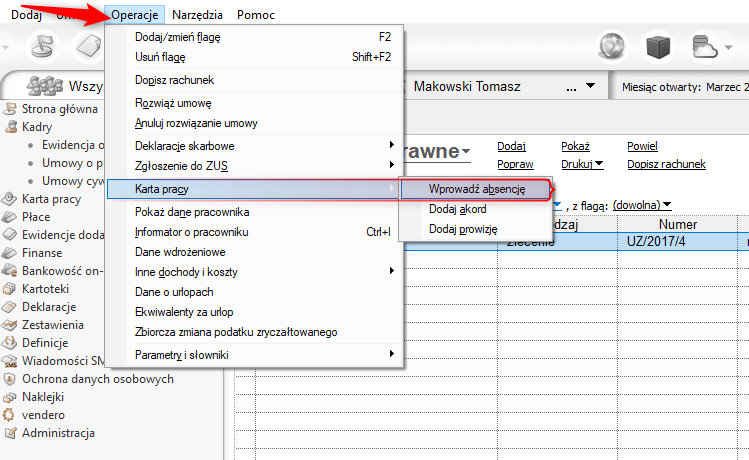The height and width of the screenshot is (460, 749).
Task: Click the Dodaj link above table
Action: (511, 146)
